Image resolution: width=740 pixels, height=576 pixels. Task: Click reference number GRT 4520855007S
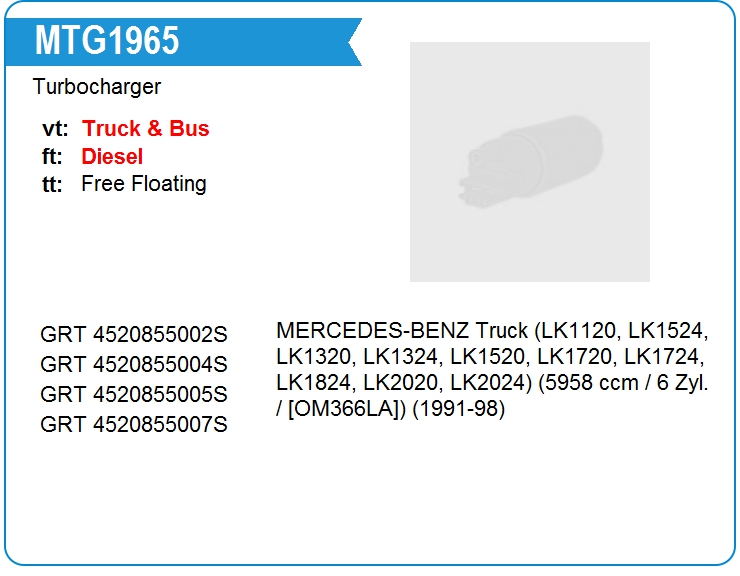134,424
